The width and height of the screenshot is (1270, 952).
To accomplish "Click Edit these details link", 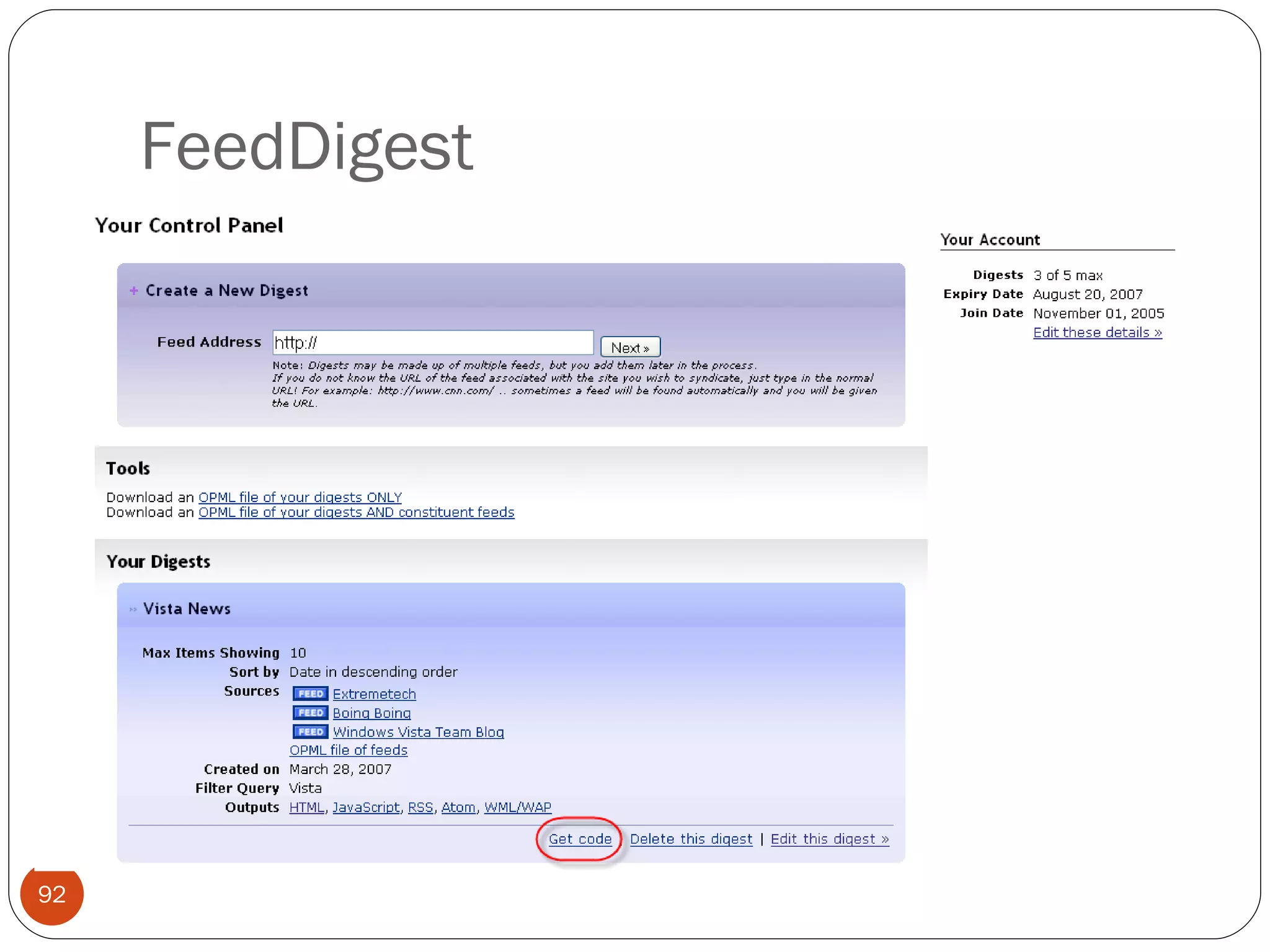I will [1098, 333].
